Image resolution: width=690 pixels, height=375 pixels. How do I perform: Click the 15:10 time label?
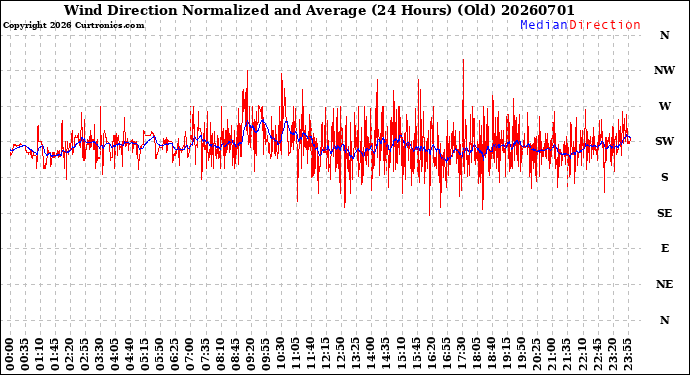point(401,354)
